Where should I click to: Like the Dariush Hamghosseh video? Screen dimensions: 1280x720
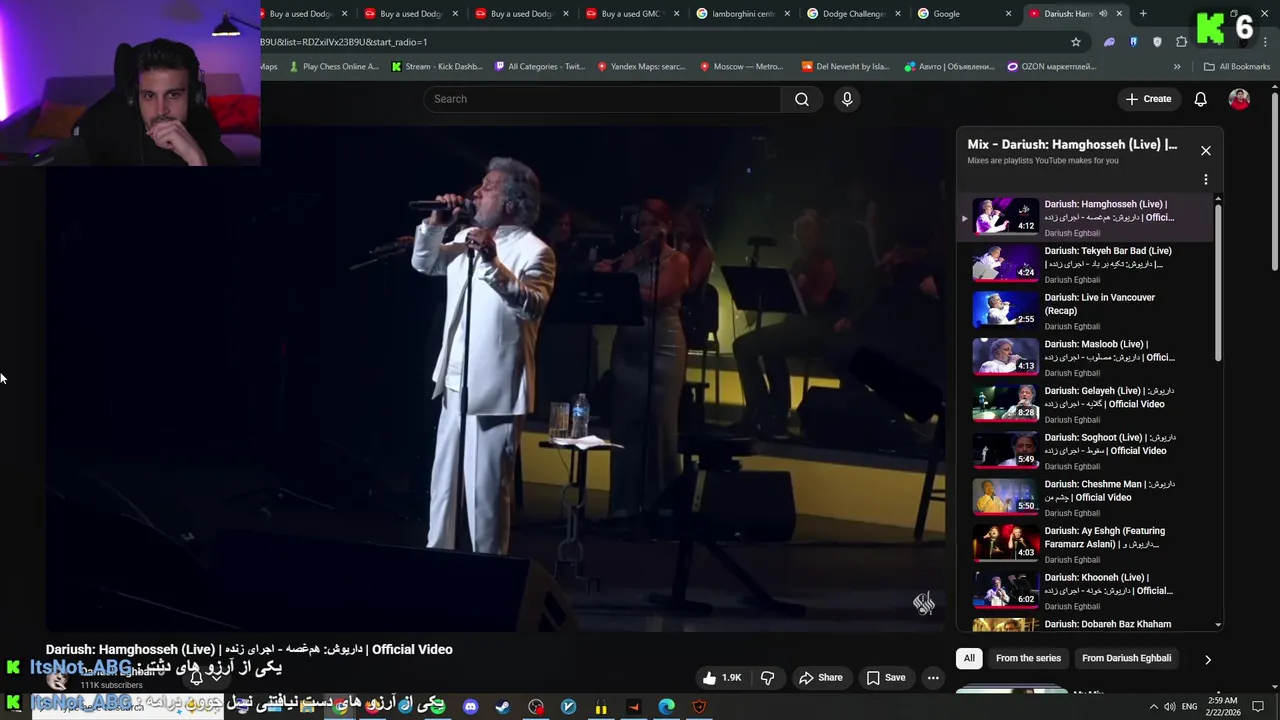(x=722, y=678)
